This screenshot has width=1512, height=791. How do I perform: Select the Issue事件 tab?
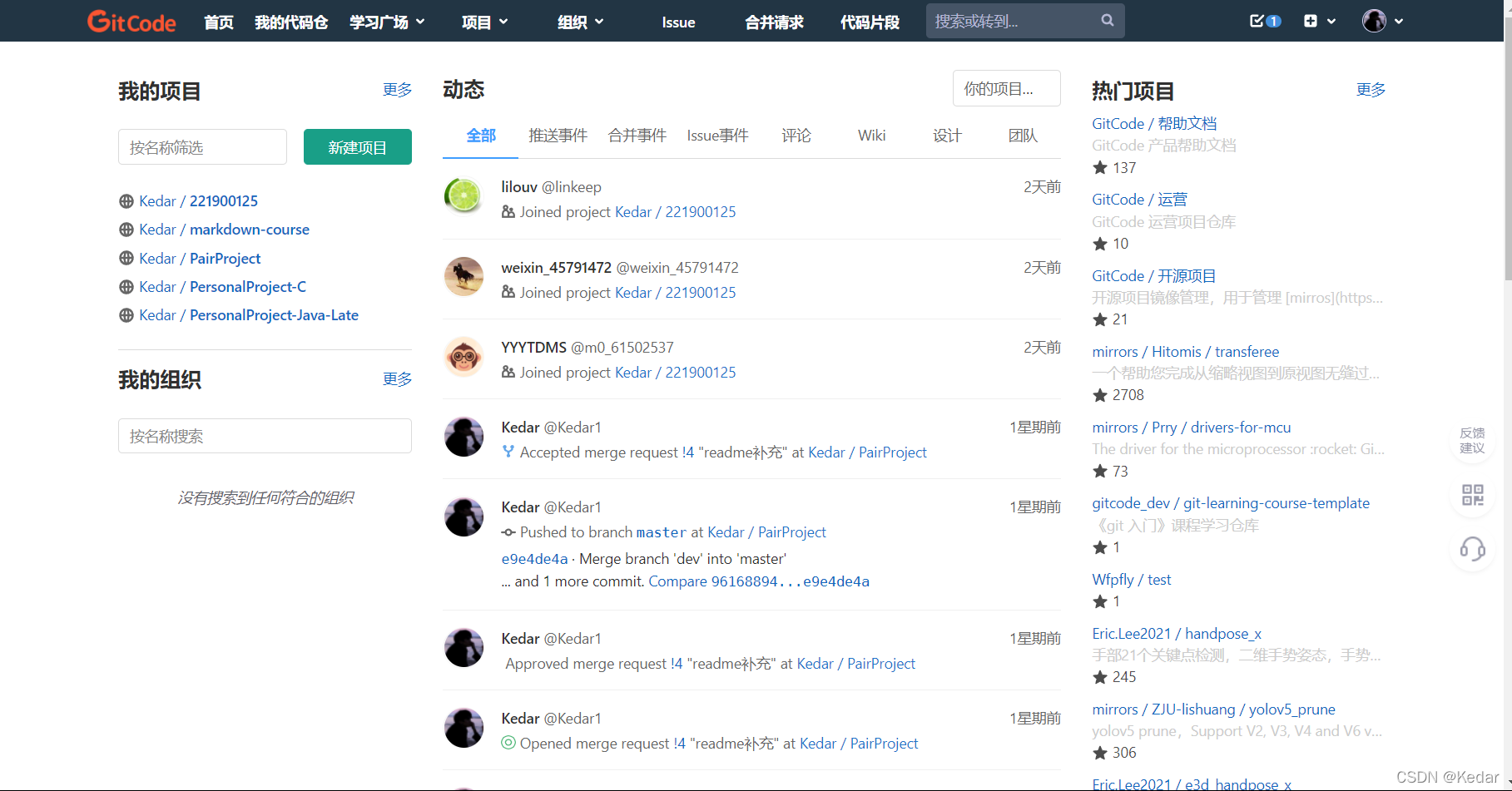pyautogui.click(x=717, y=136)
